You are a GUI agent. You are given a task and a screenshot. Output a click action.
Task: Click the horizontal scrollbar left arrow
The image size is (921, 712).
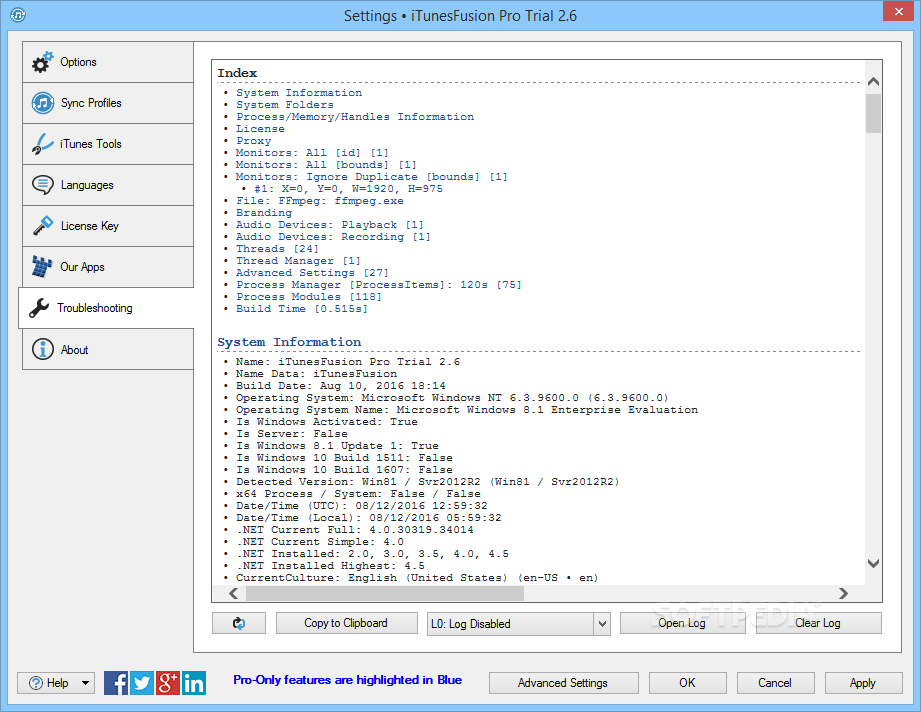[x=233, y=593]
